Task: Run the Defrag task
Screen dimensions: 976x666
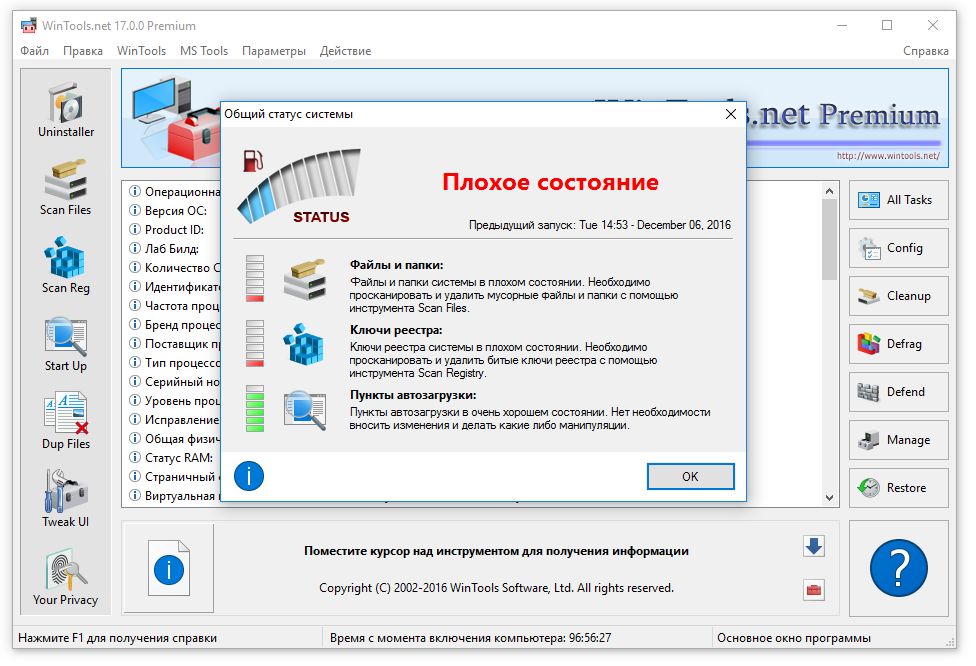Action: point(898,344)
